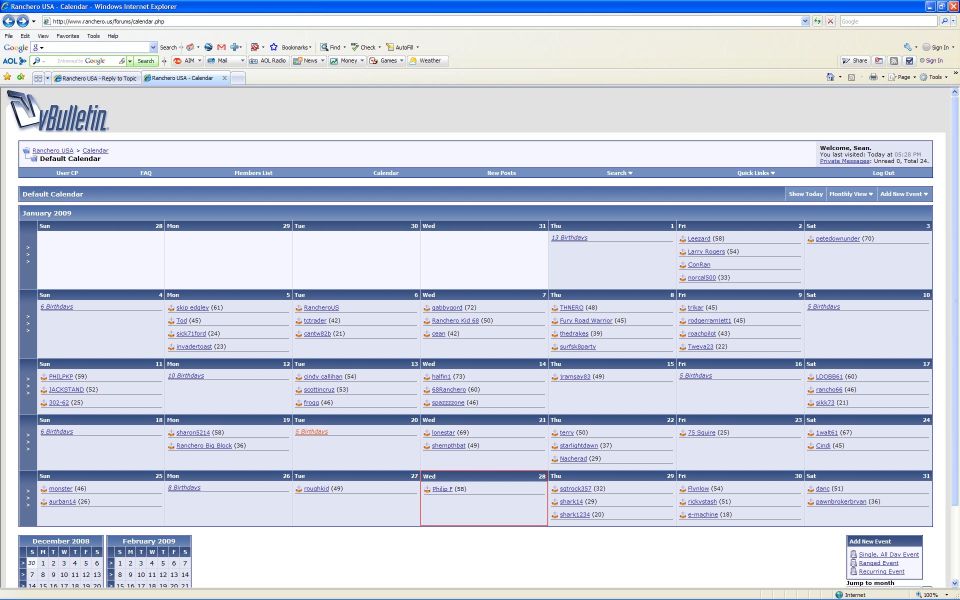This screenshot has width=960, height=600.
Task: Click birthday cake icon beside Philip F
Action: click(x=427, y=489)
